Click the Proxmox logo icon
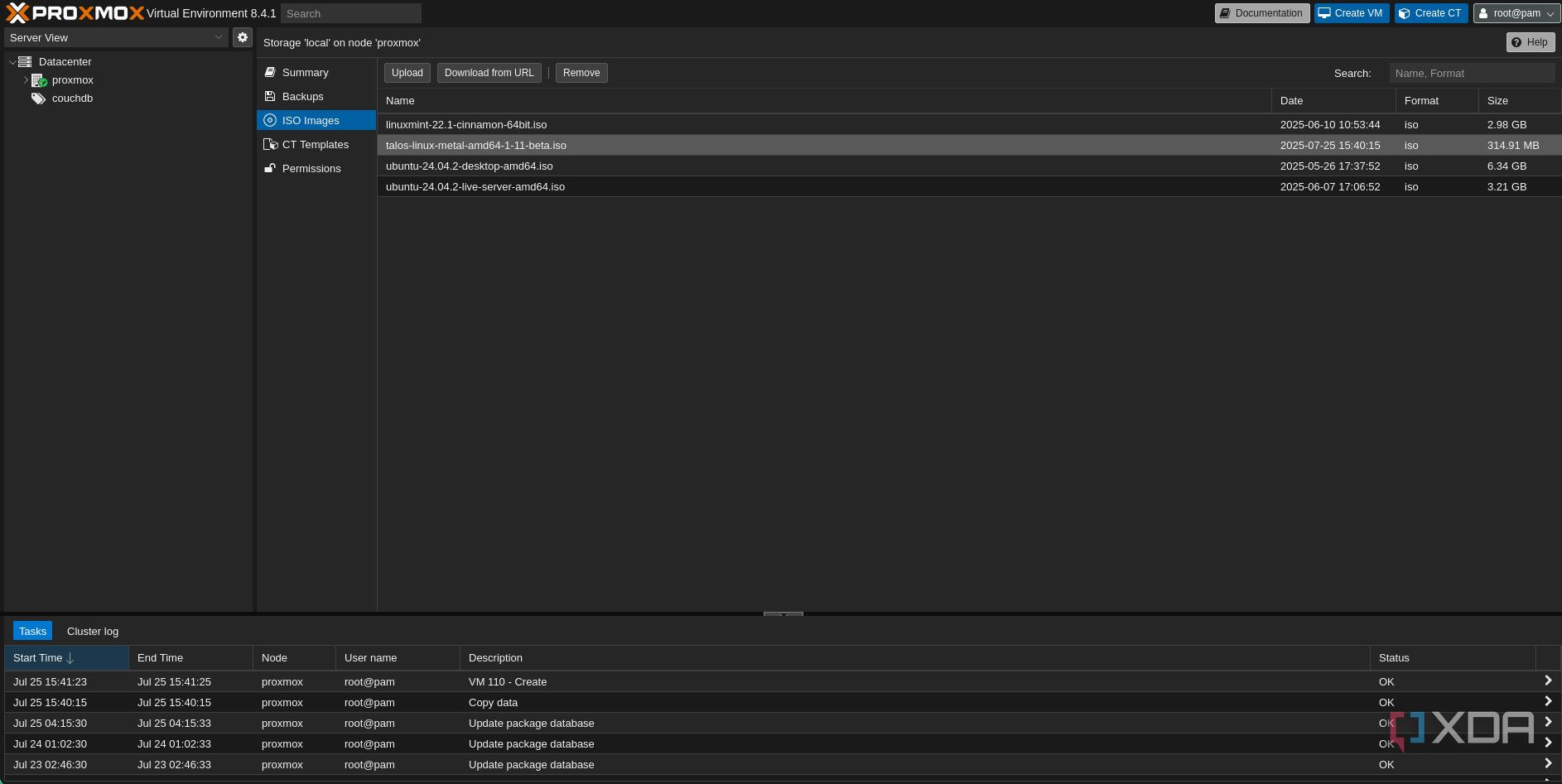Image resolution: width=1562 pixels, height=784 pixels. pyautogui.click(x=17, y=13)
